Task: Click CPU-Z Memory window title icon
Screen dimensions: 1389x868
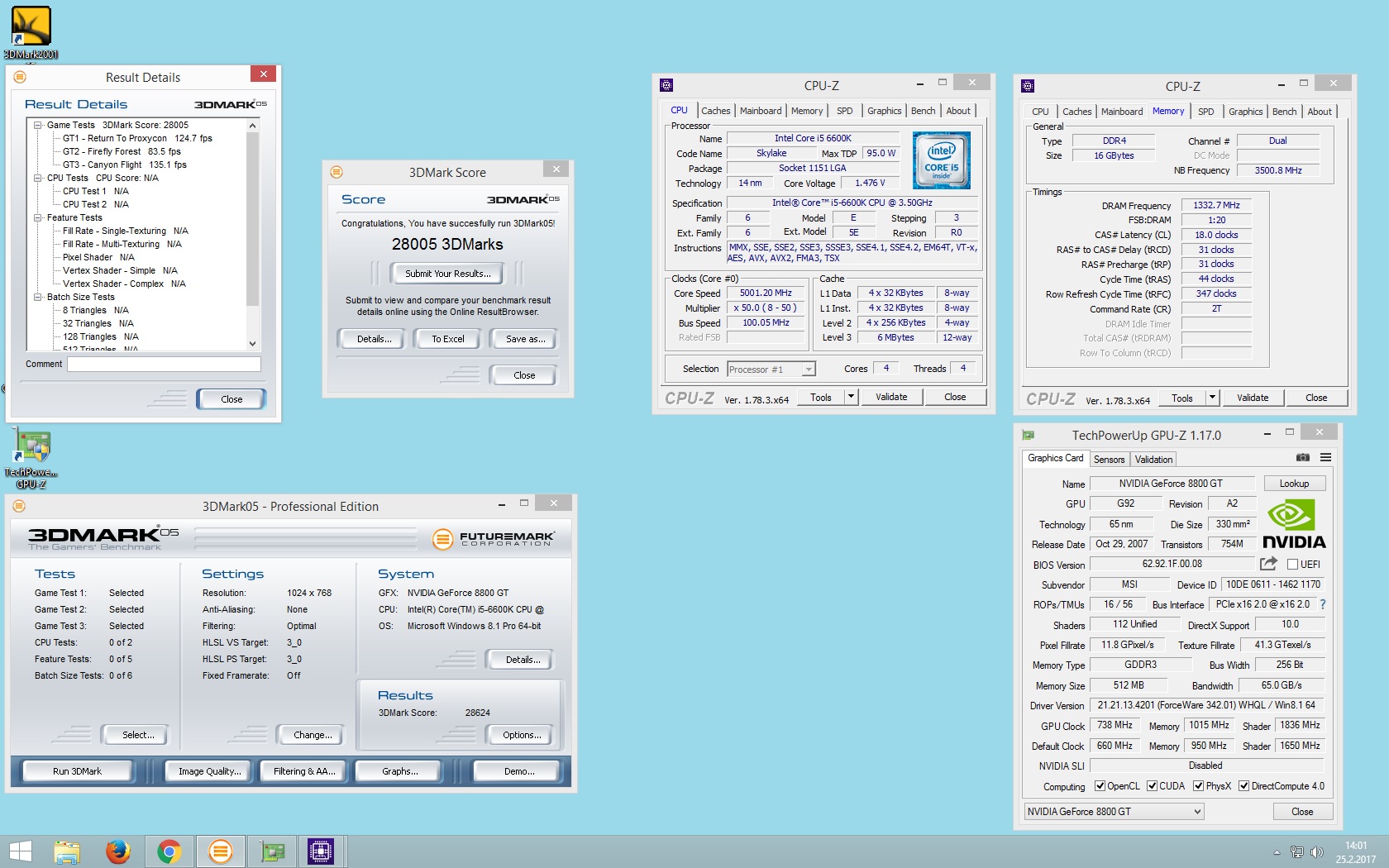Action: 1028,86
